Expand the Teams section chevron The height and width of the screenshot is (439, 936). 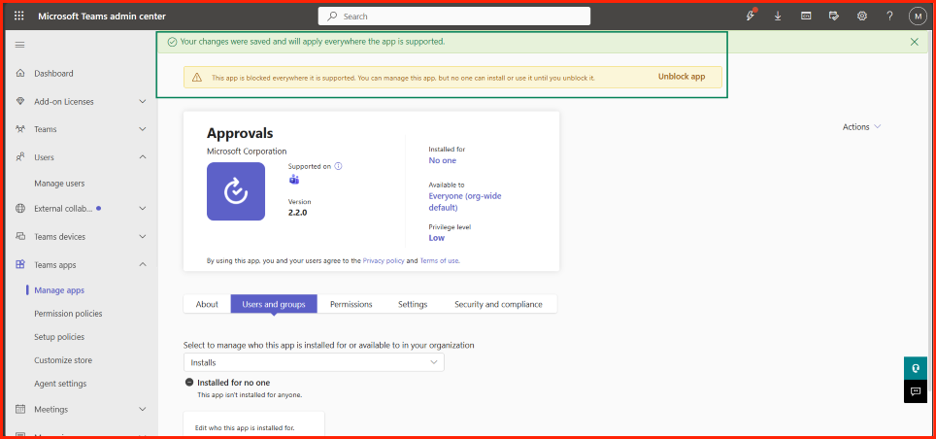tap(143, 129)
